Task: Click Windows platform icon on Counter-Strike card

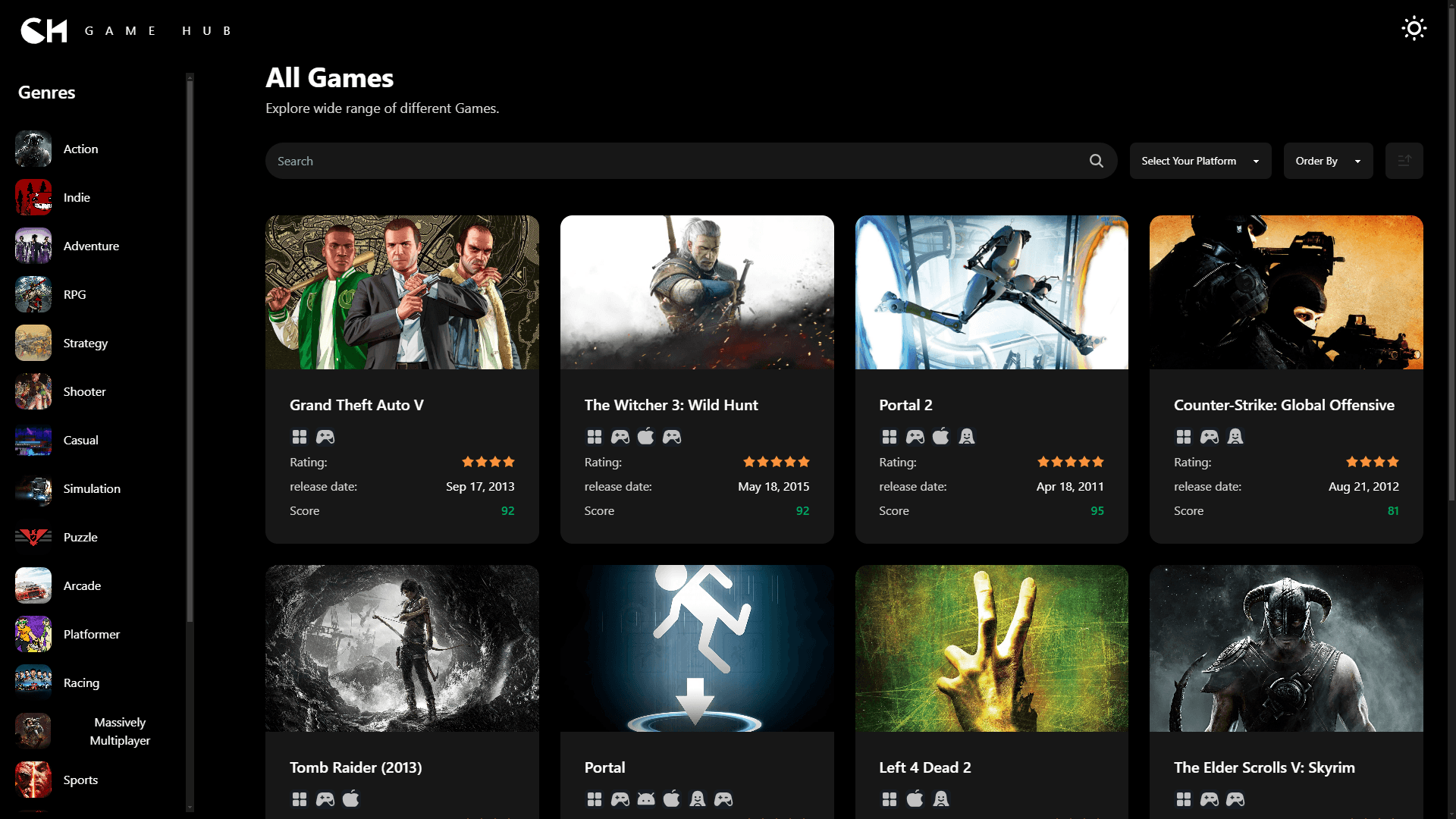Action: point(1183,437)
